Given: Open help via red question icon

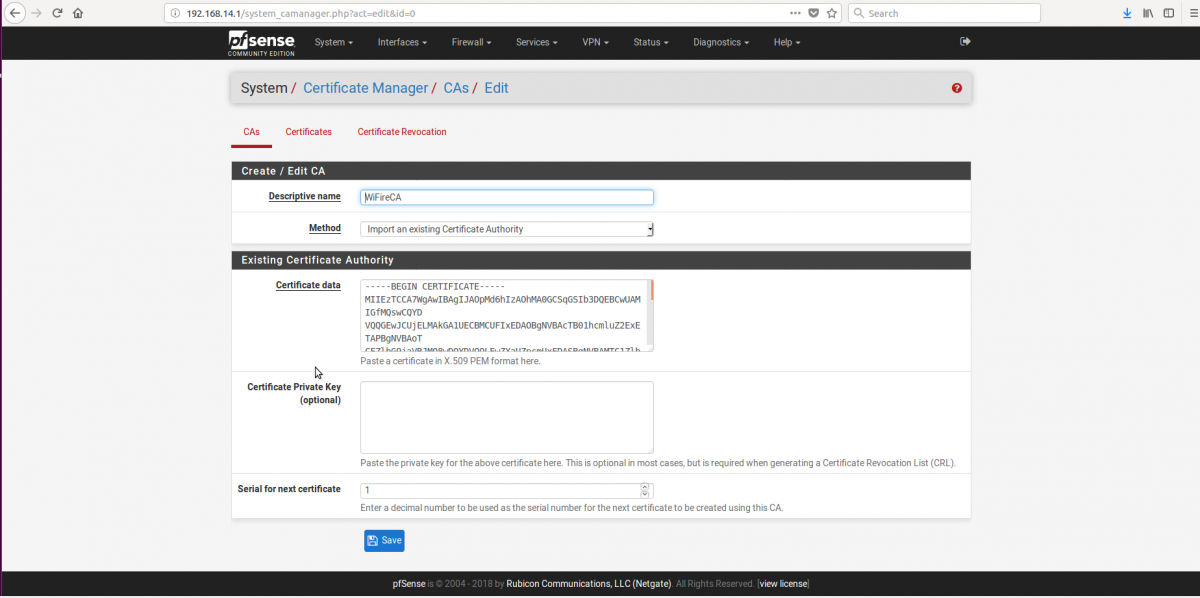Looking at the screenshot, I should tap(957, 88).
